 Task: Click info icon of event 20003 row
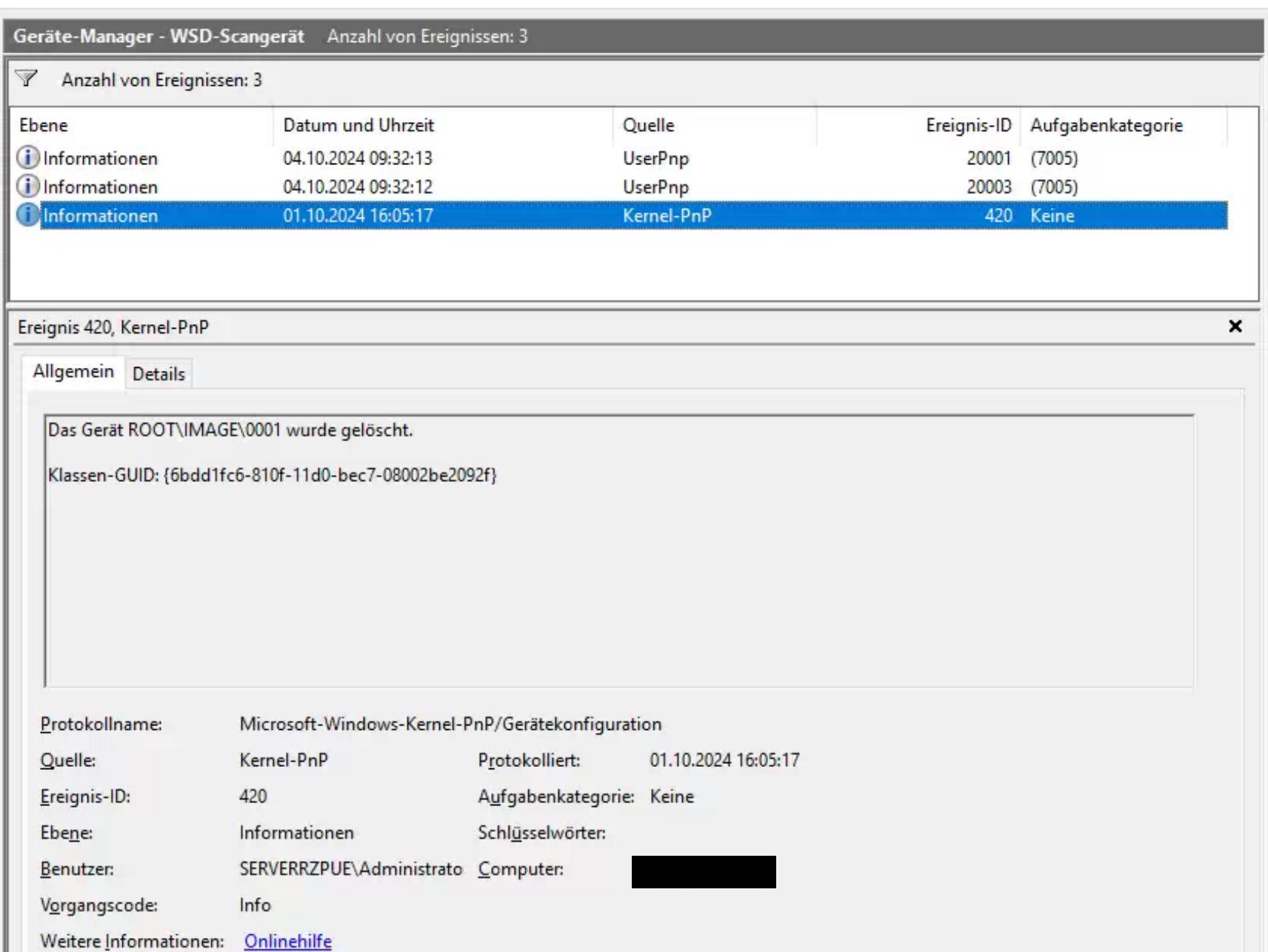(27, 187)
